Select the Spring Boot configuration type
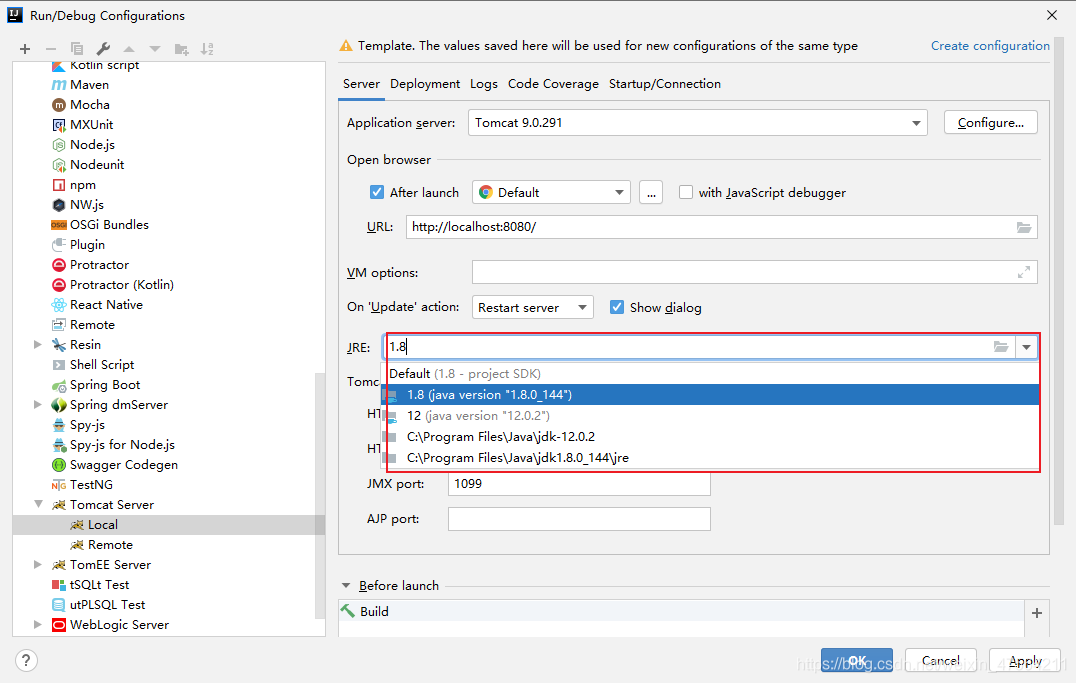1076x683 pixels. [x=105, y=384]
